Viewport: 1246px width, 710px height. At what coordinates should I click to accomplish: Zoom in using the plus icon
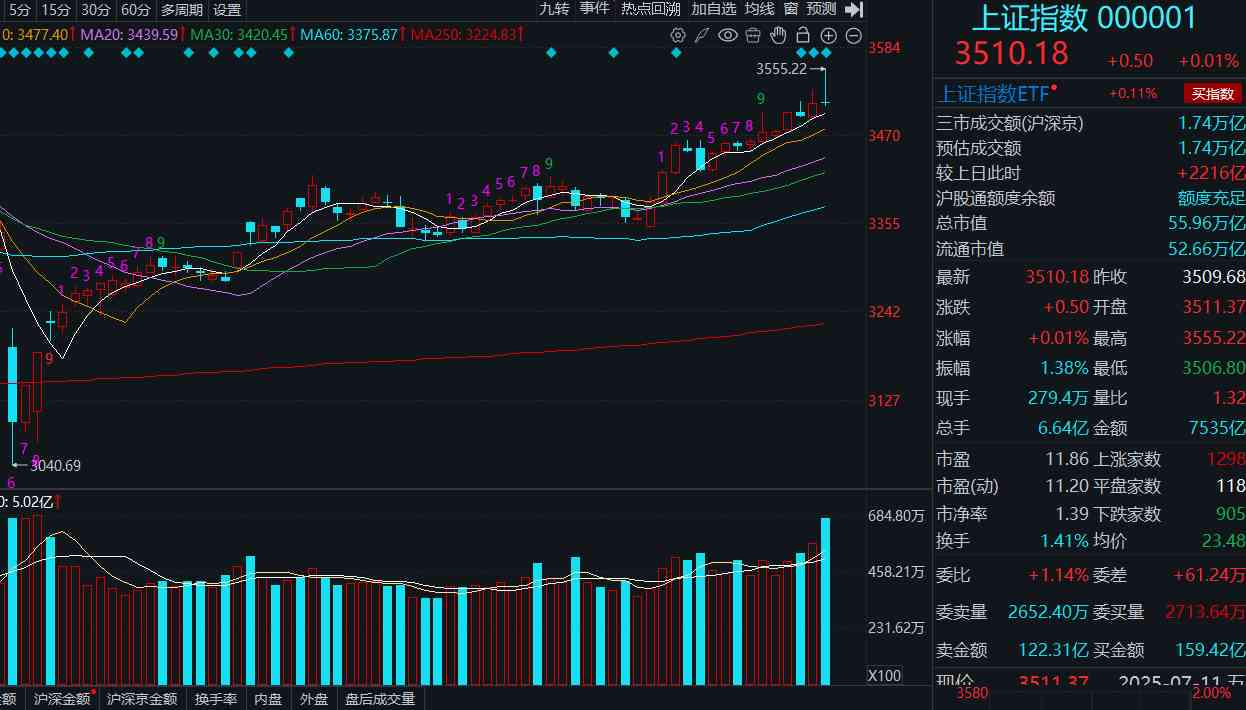point(828,35)
